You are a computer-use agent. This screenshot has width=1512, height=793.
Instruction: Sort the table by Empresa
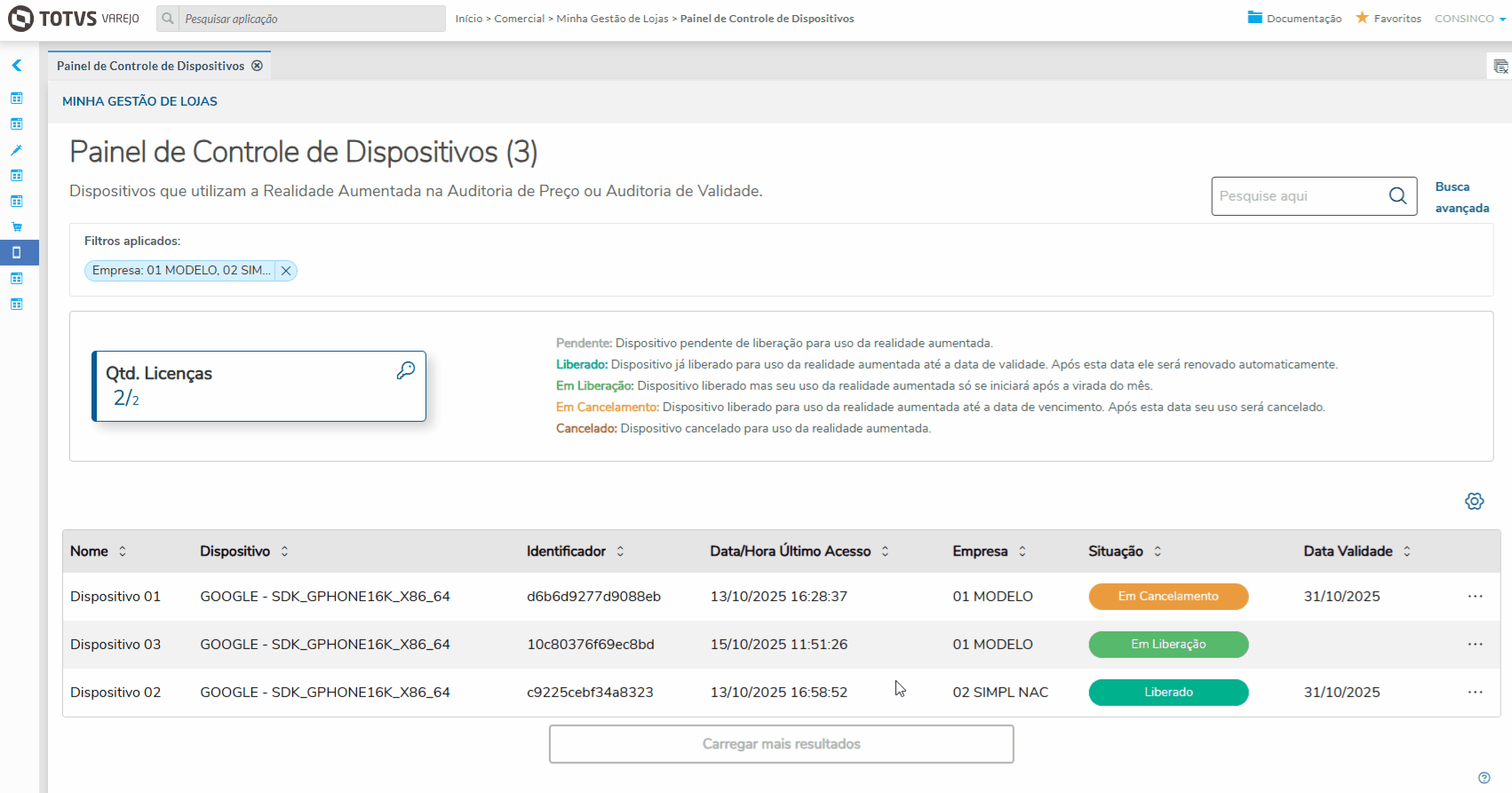tap(1023, 551)
